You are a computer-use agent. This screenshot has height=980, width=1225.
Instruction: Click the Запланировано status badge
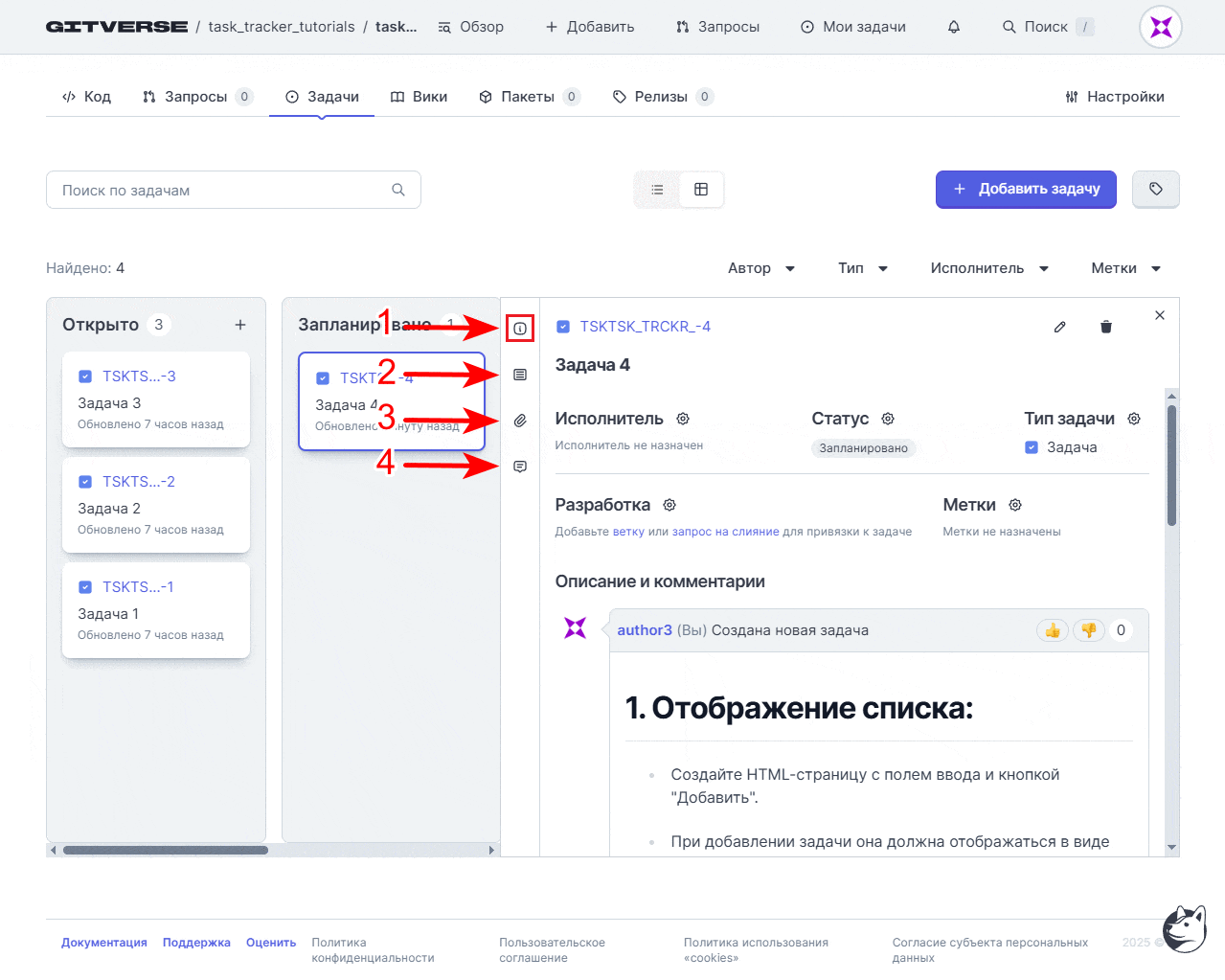click(x=863, y=448)
